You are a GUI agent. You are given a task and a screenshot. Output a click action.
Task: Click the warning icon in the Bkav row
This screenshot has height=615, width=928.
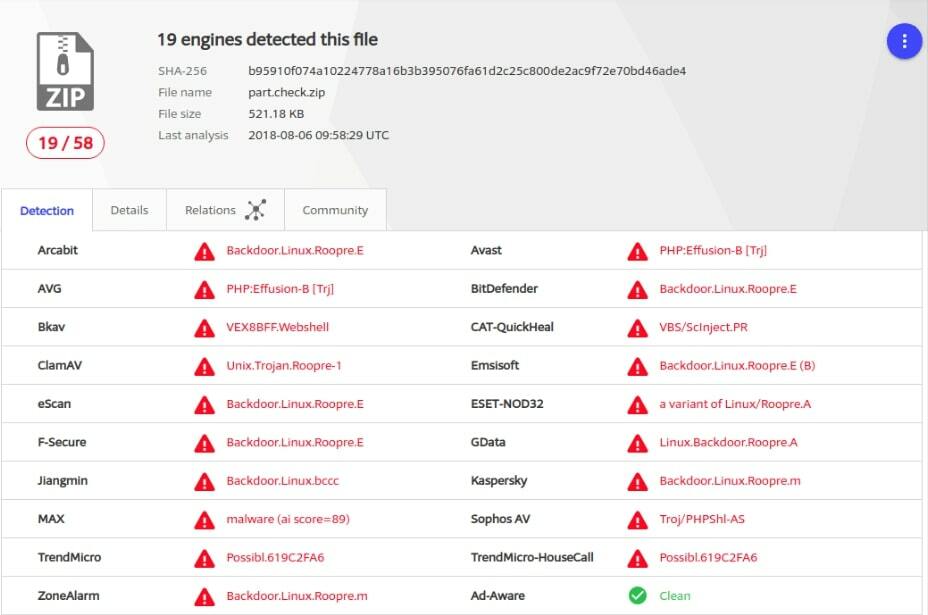(204, 329)
